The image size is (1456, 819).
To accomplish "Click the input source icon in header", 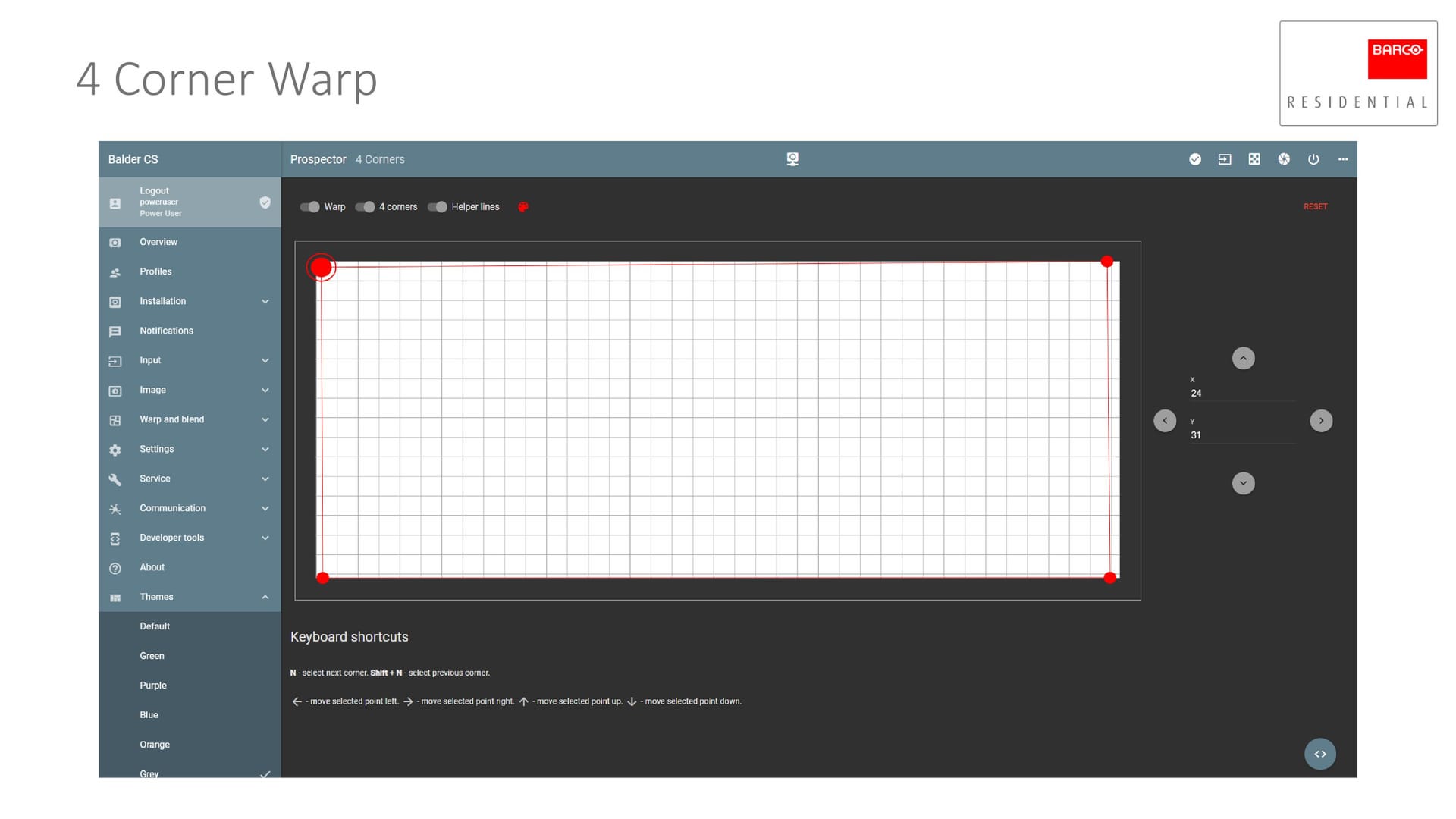I will coord(1225,159).
